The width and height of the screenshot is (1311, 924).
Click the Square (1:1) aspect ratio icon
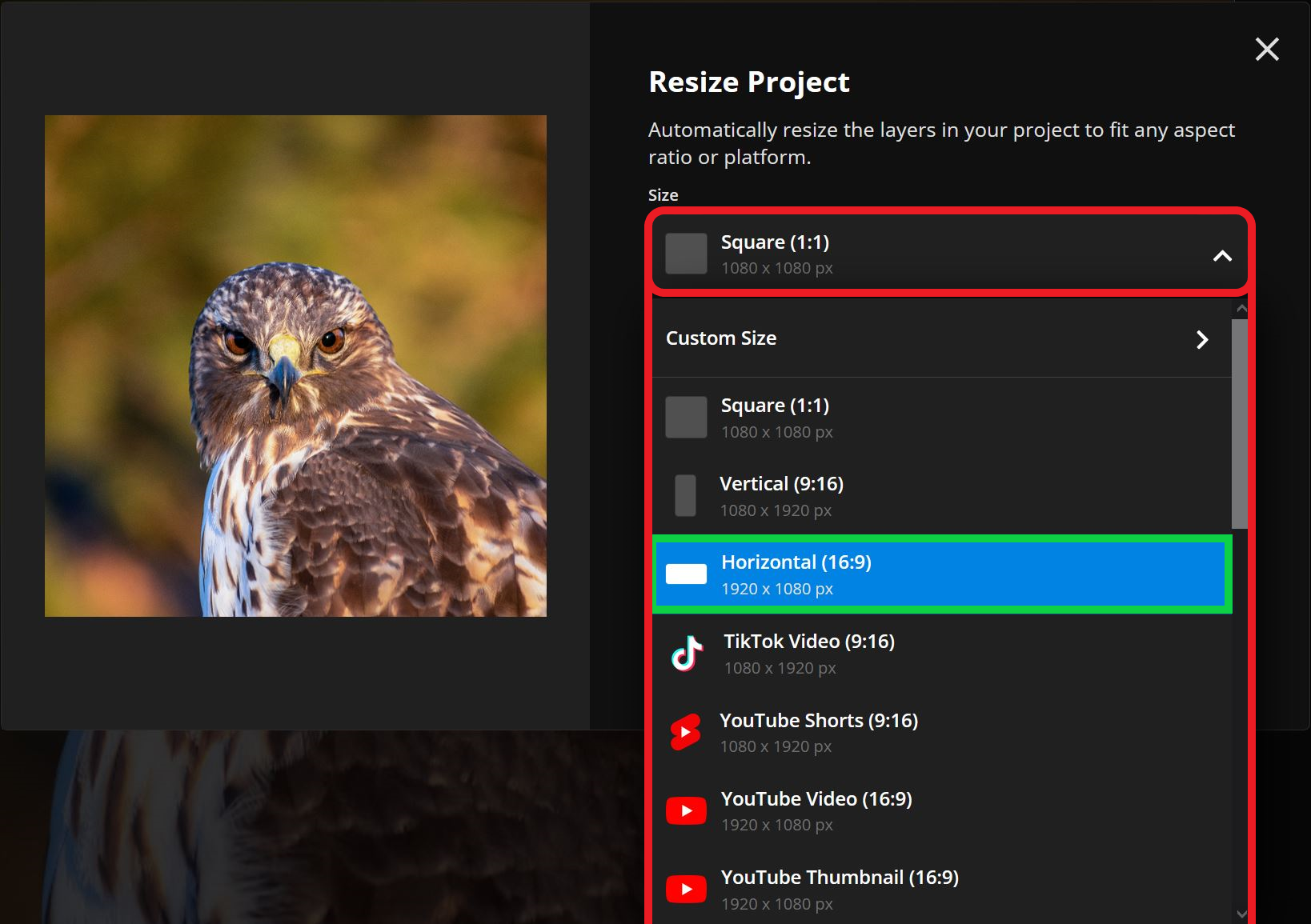686,416
